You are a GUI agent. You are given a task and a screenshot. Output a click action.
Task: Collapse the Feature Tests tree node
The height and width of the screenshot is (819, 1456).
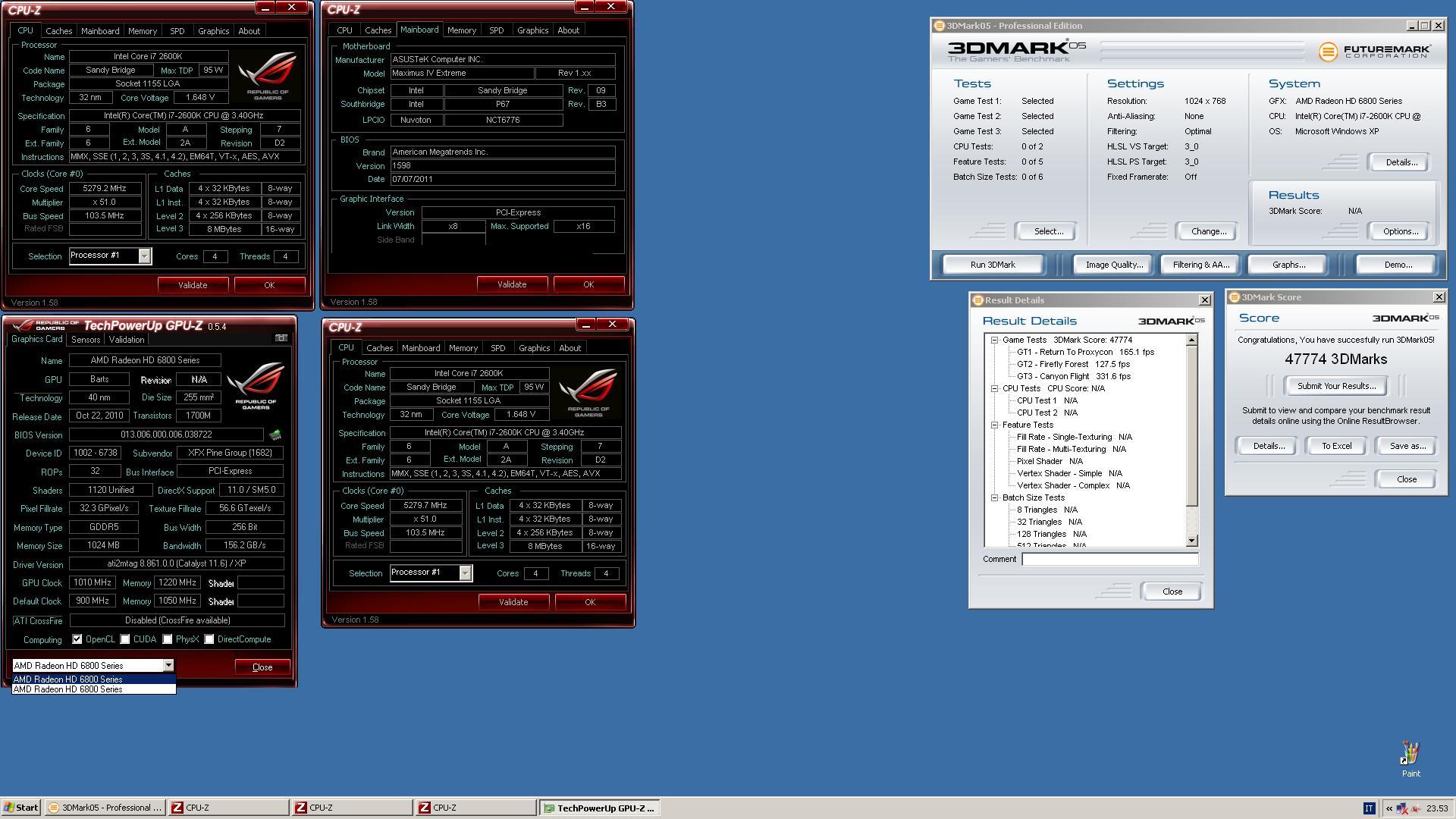[994, 425]
